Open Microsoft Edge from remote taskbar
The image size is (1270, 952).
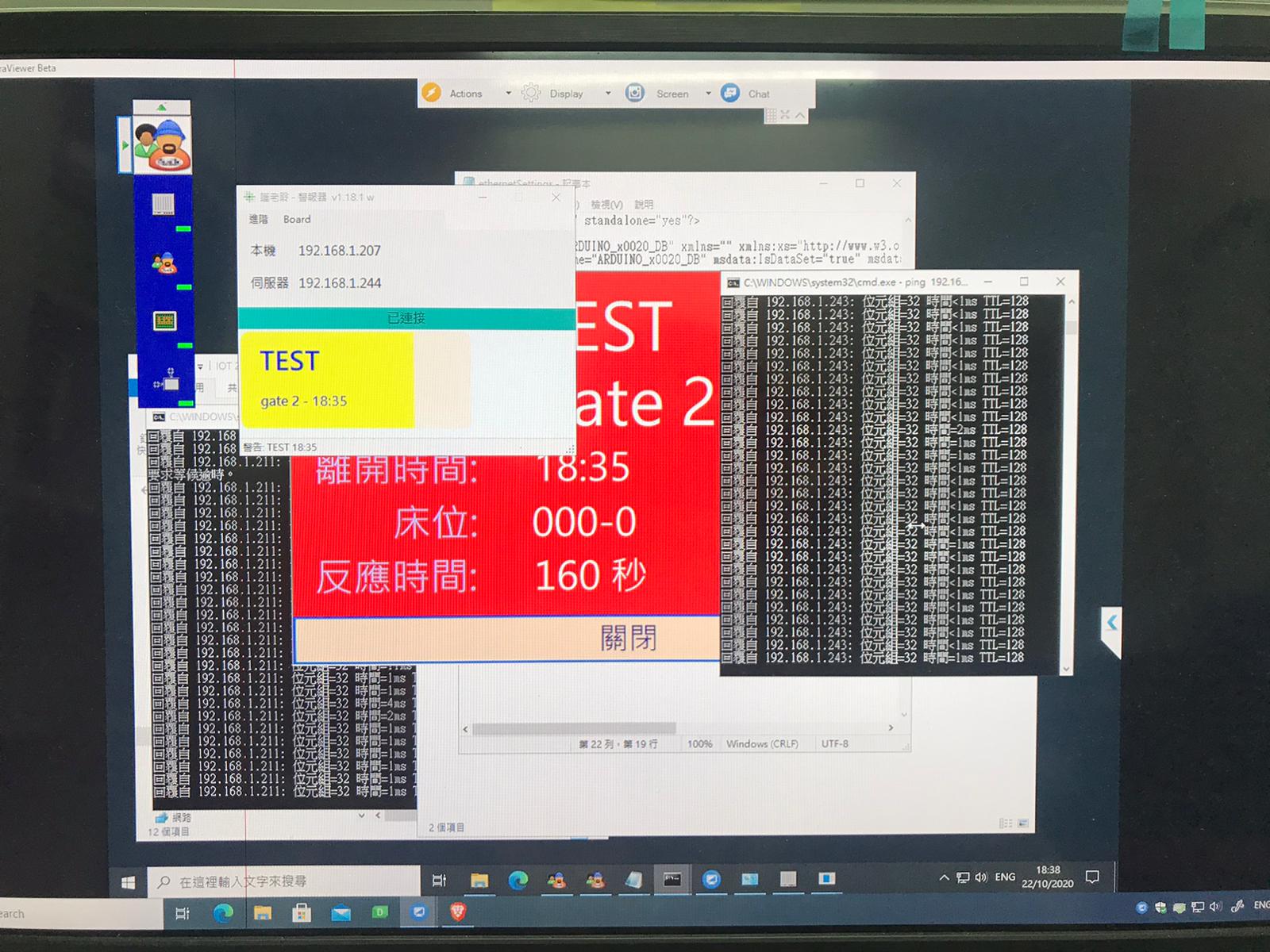pos(518,879)
